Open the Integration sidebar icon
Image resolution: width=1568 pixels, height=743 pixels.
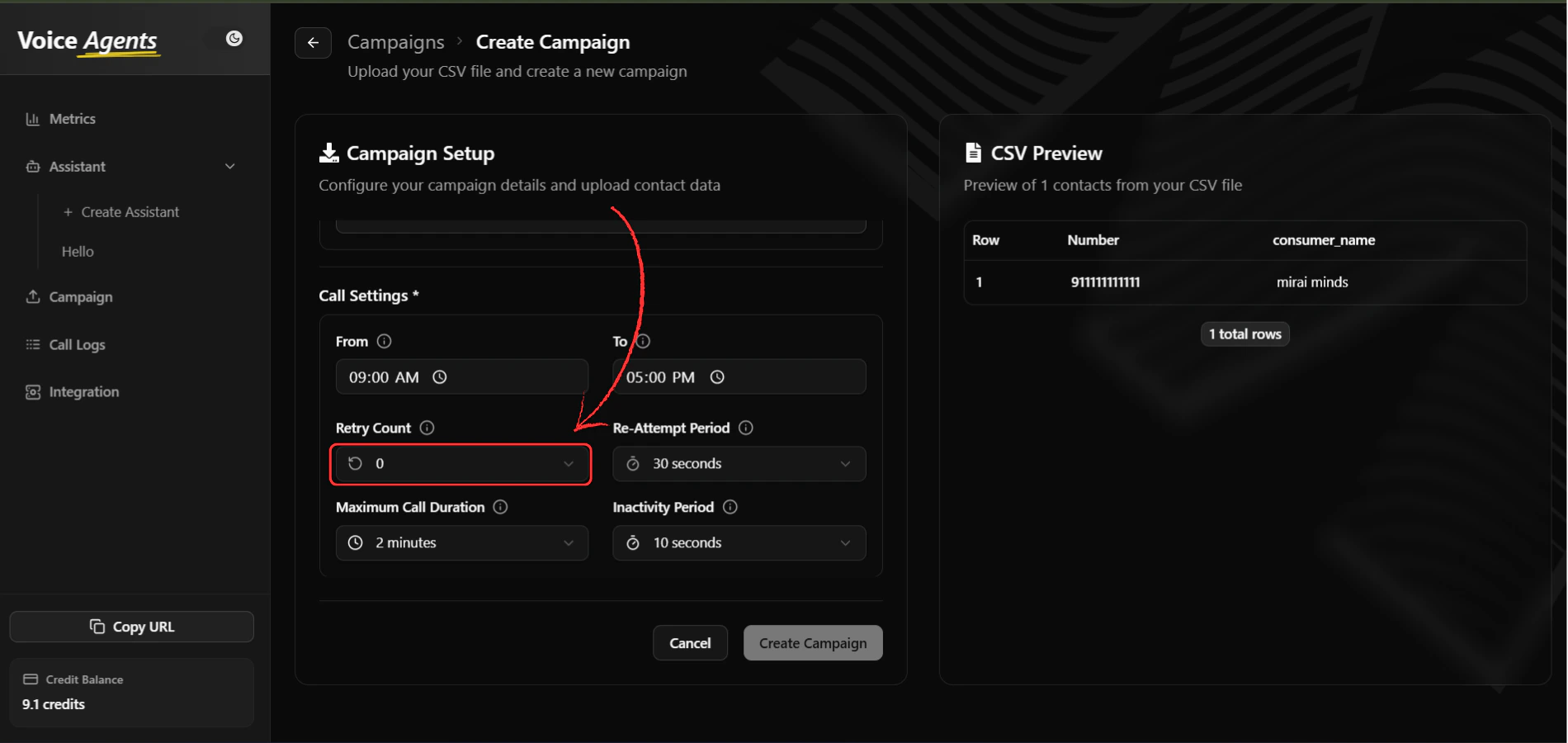coord(31,391)
